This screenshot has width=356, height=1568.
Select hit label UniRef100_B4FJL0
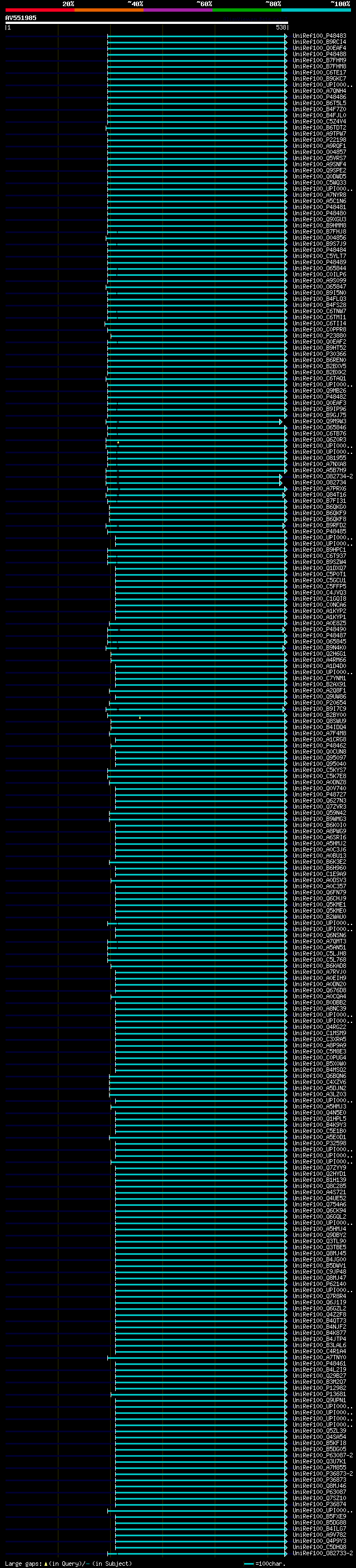pos(319,115)
